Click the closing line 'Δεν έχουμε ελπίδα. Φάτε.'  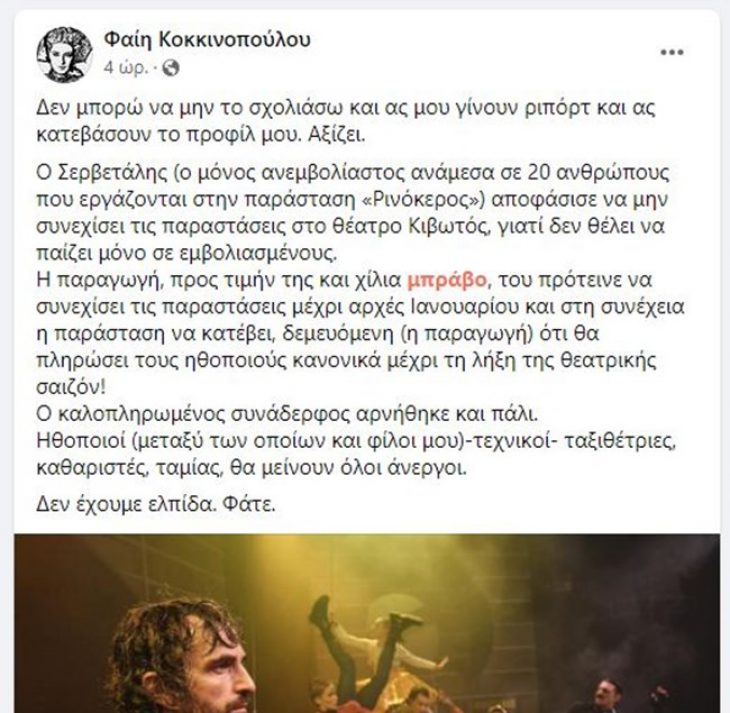point(156,504)
